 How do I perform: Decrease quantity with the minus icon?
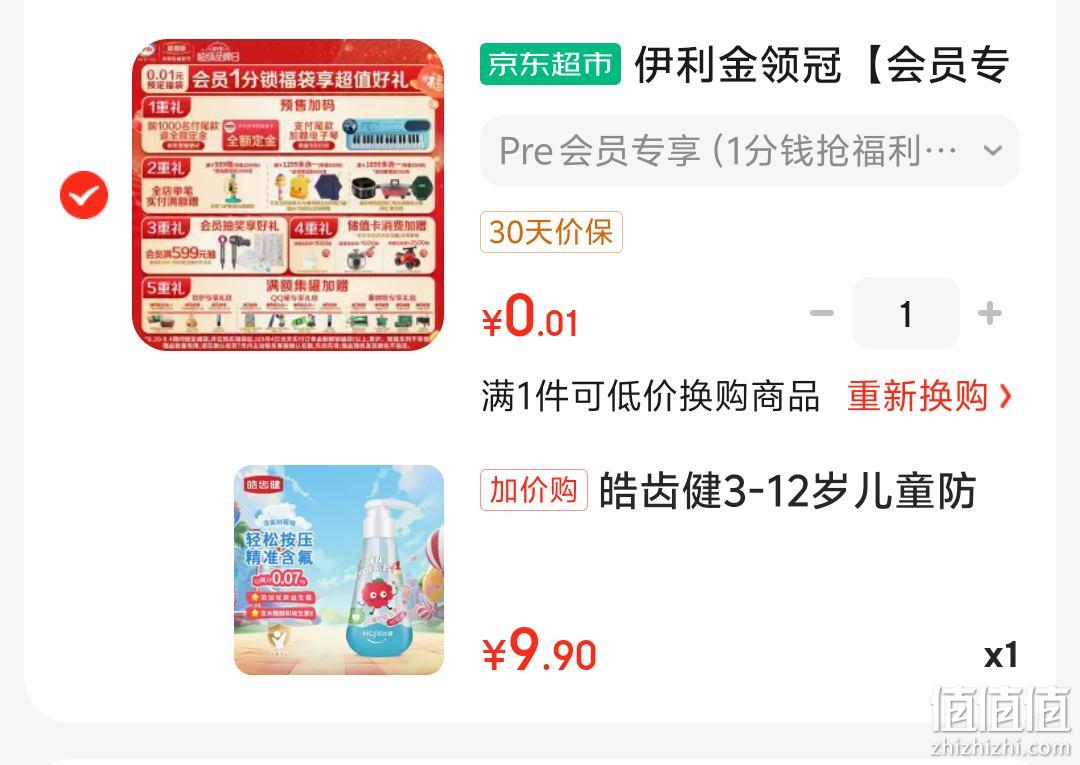[822, 313]
